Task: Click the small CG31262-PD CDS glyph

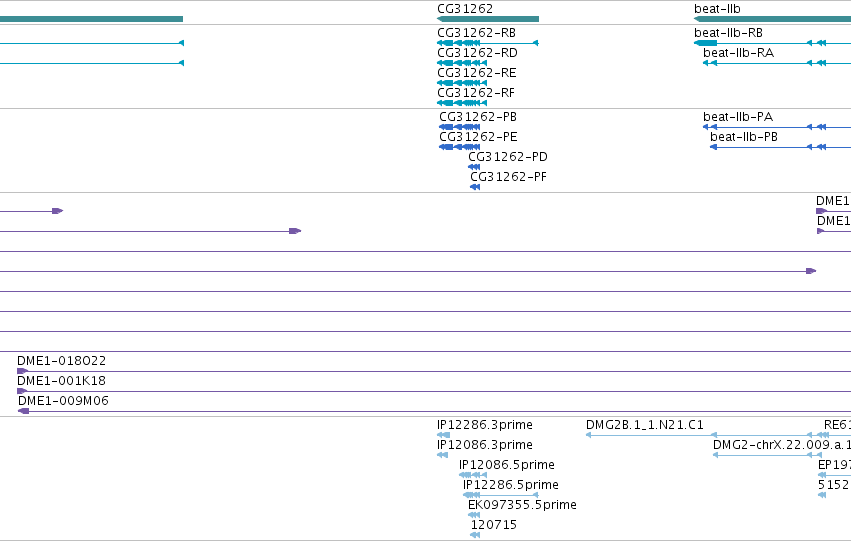Action: point(474,167)
